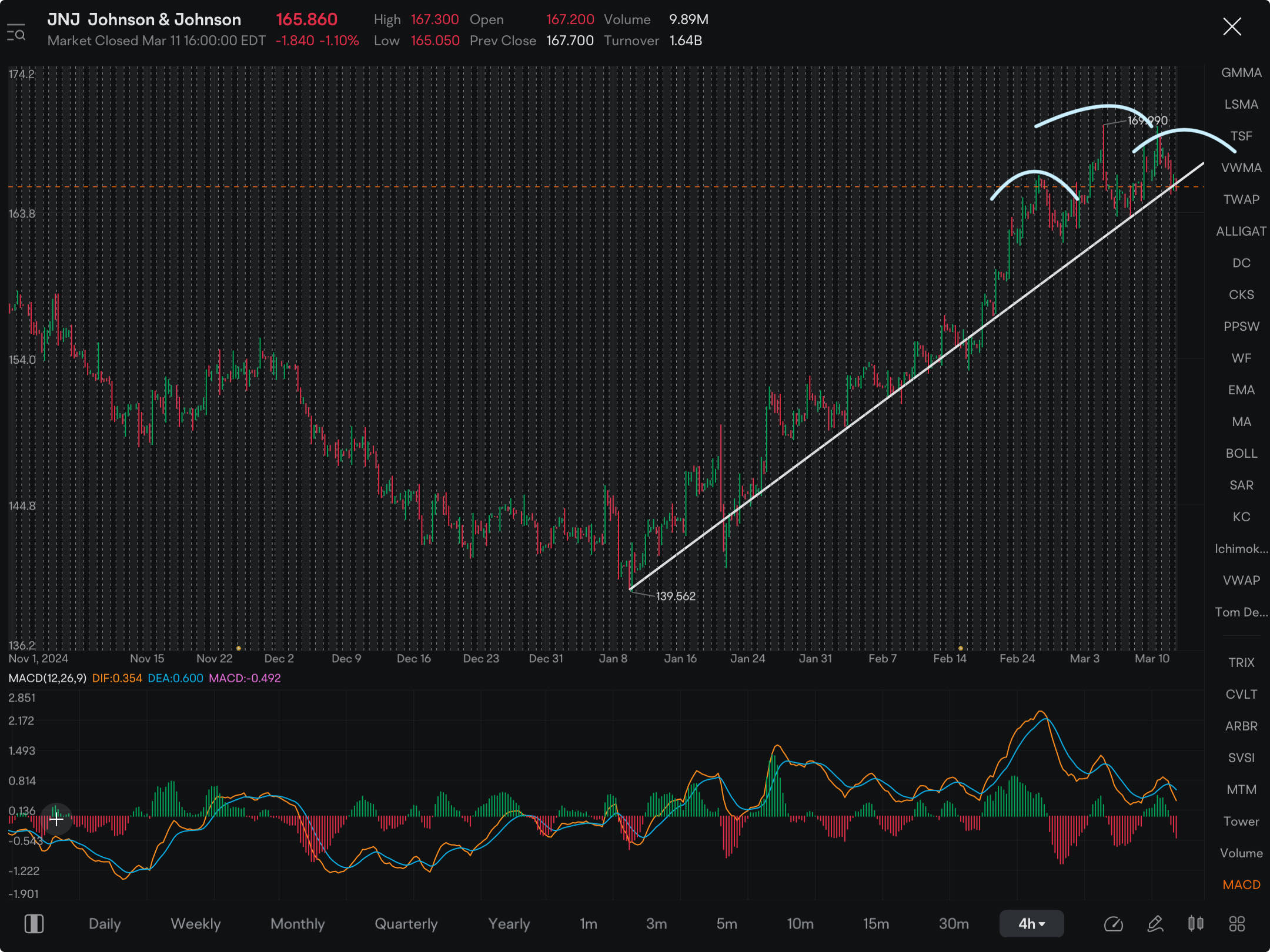Enable the Tom De... indicator
The width and height of the screenshot is (1270, 952).
coord(1241,612)
